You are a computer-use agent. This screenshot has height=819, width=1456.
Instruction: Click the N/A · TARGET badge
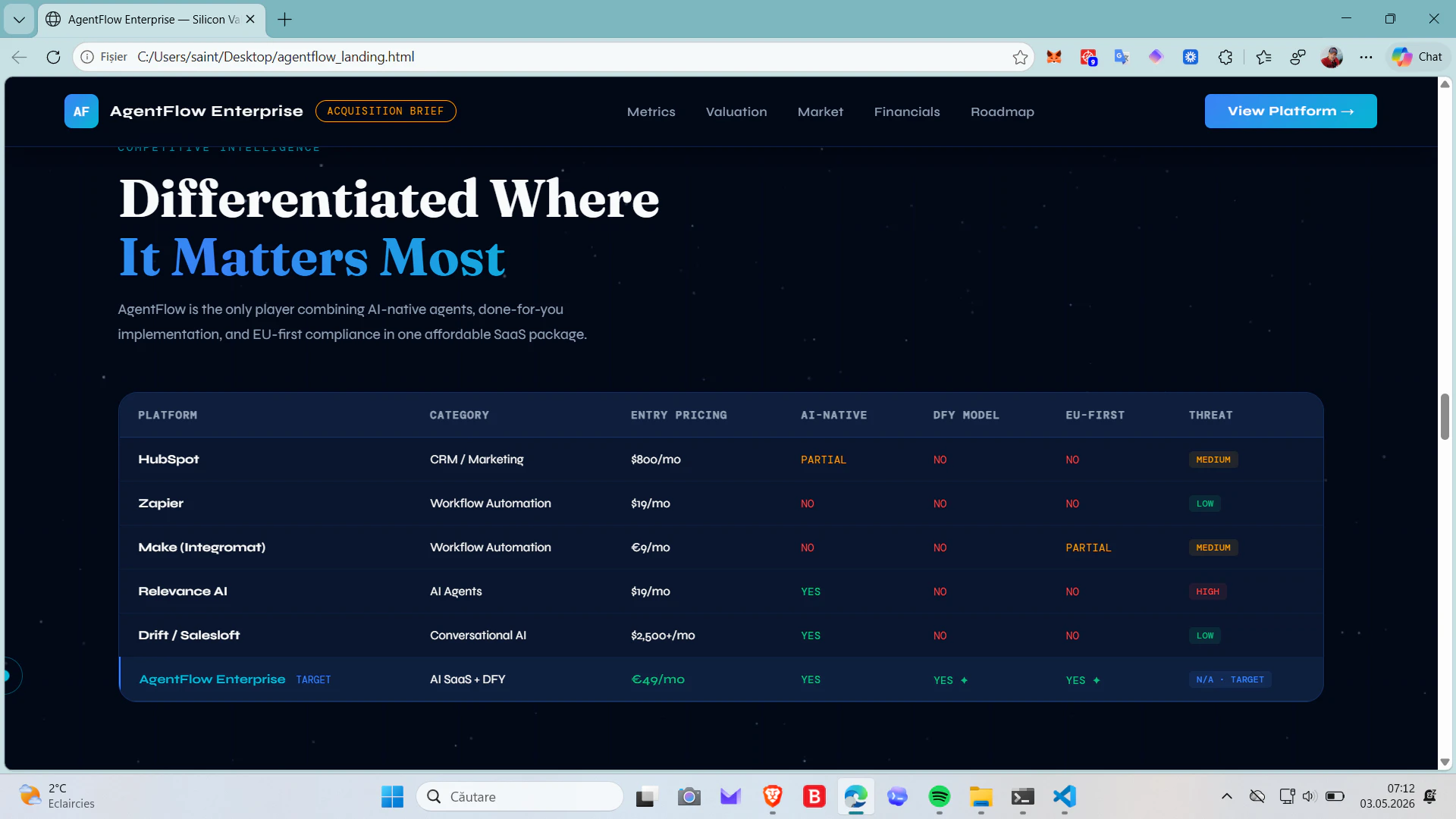(1229, 679)
